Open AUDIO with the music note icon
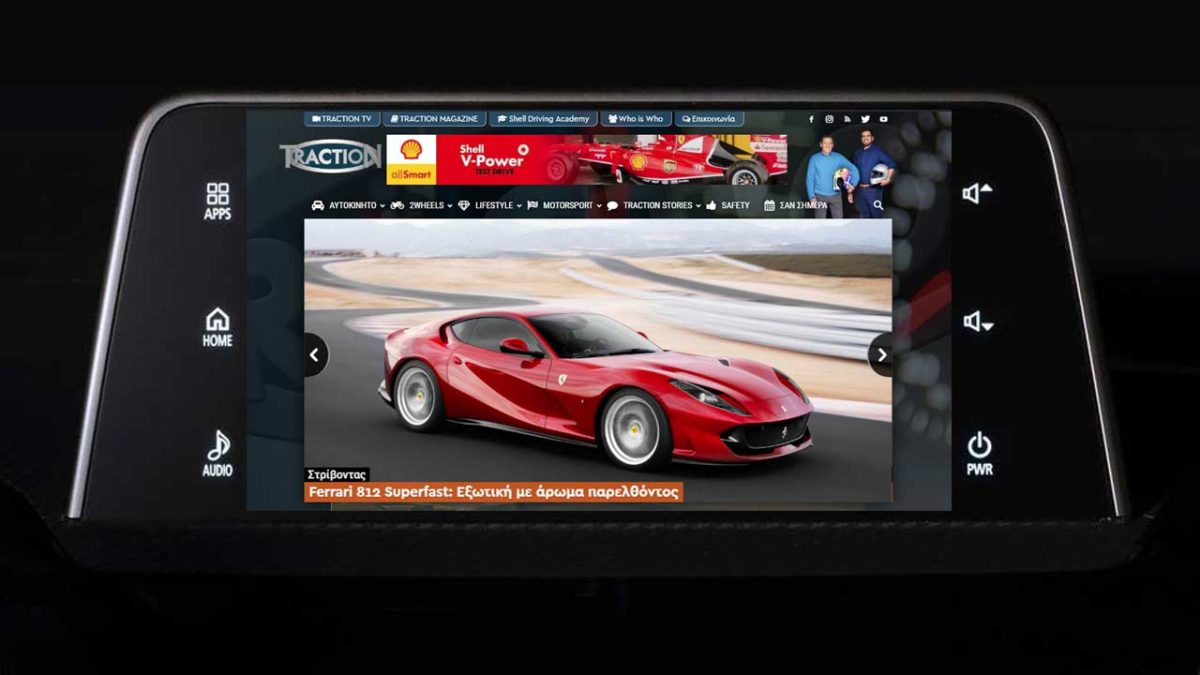The image size is (1200, 675). pos(217,453)
